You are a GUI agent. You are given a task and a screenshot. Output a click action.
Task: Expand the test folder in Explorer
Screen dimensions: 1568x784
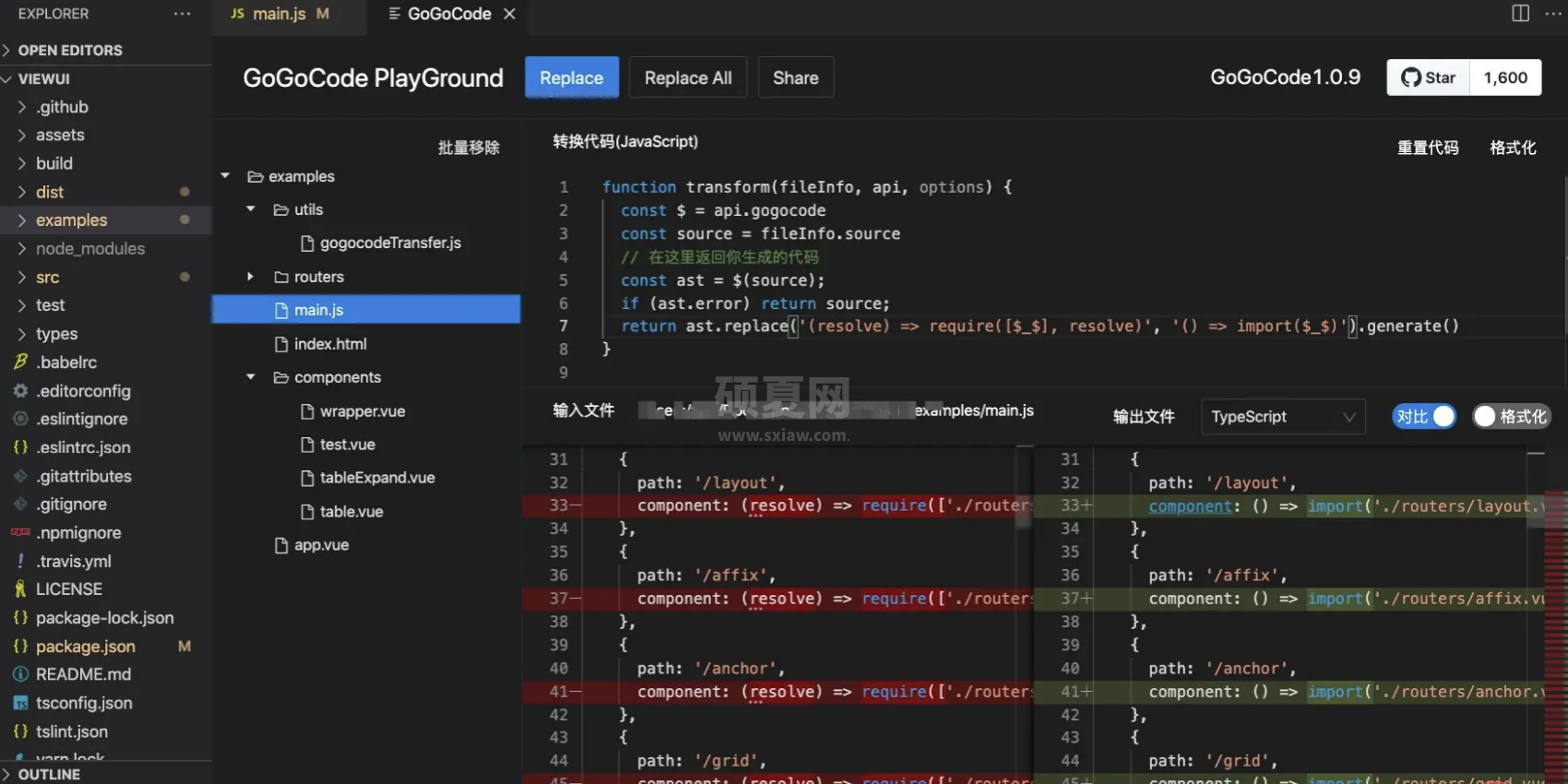pos(106,305)
